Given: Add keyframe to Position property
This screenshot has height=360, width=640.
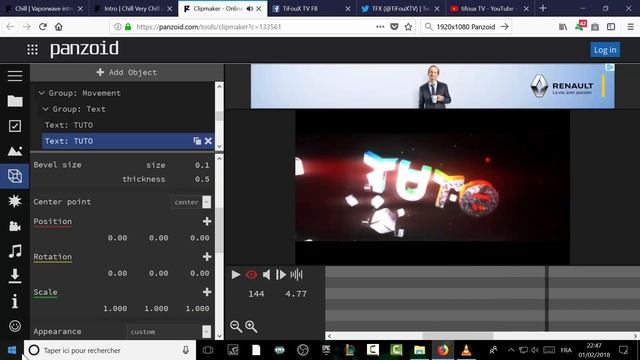Looking at the screenshot, I should pyautogui.click(x=207, y=221).
